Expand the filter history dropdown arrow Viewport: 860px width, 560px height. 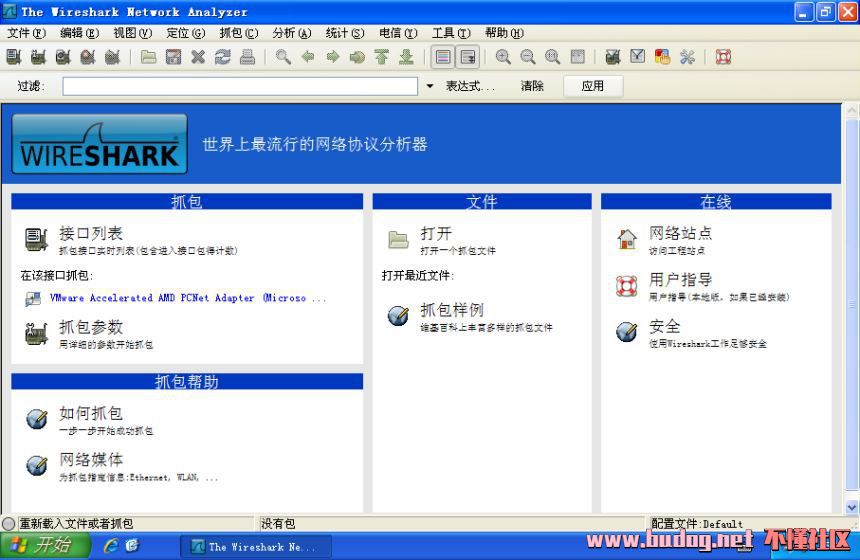click(430, 86)
